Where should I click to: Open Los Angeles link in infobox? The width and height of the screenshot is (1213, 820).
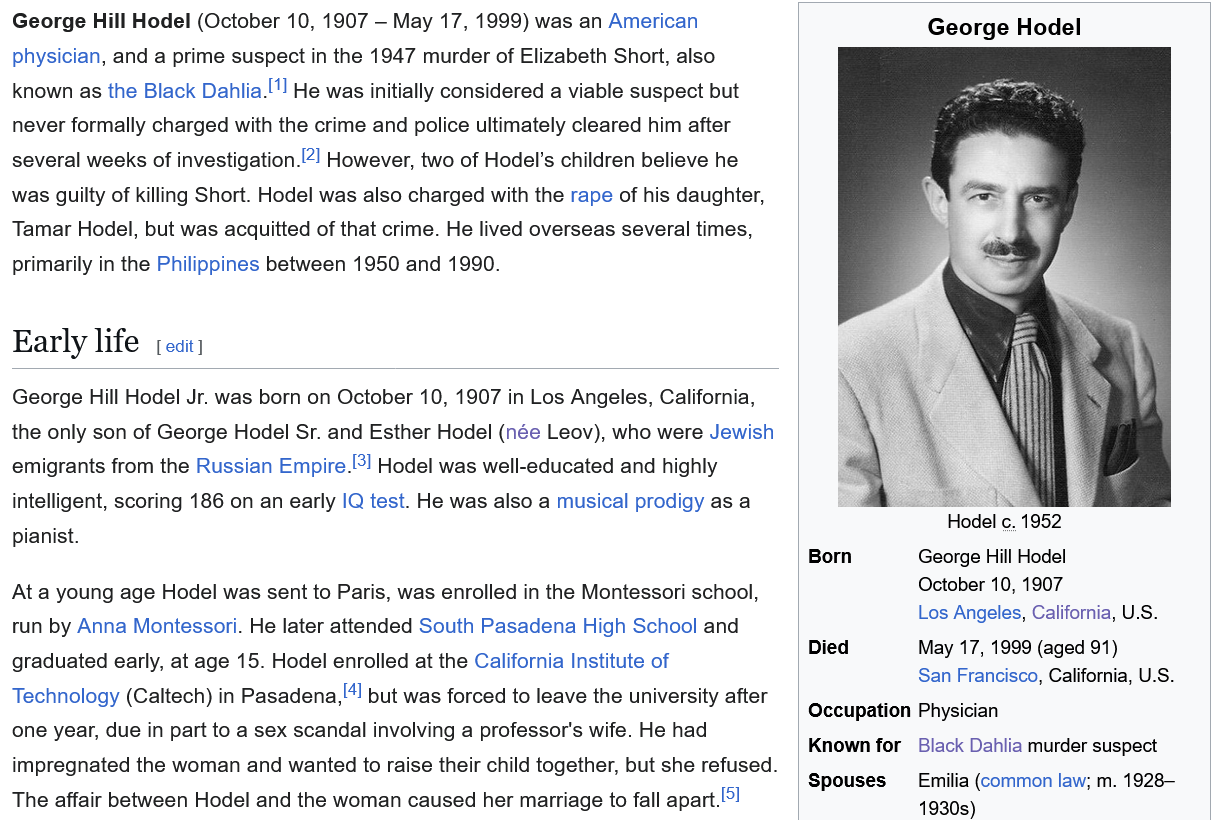(969, 613)
